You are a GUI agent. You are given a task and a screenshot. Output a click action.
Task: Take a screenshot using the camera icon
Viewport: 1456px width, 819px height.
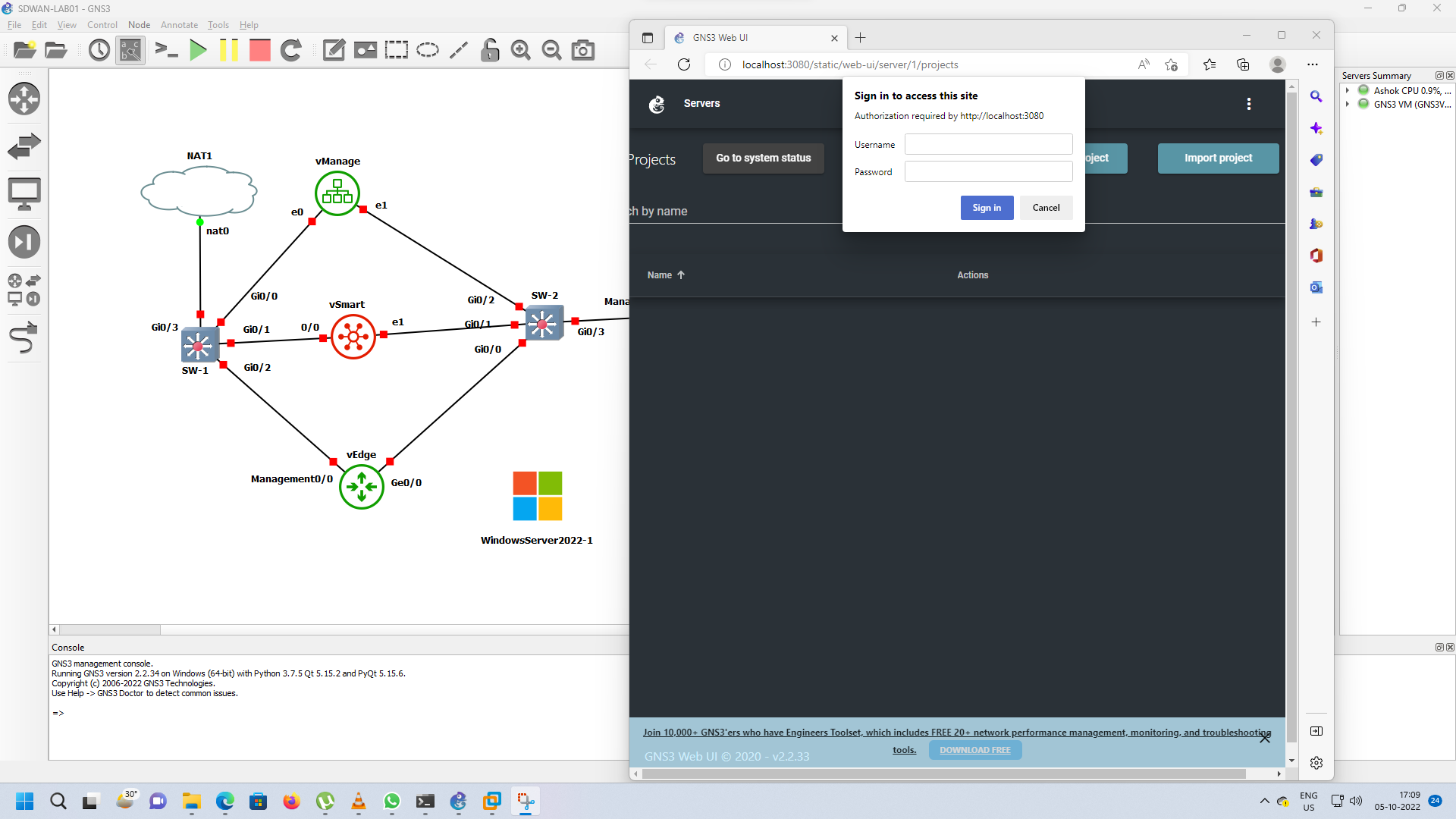click(x=582, y=50)
